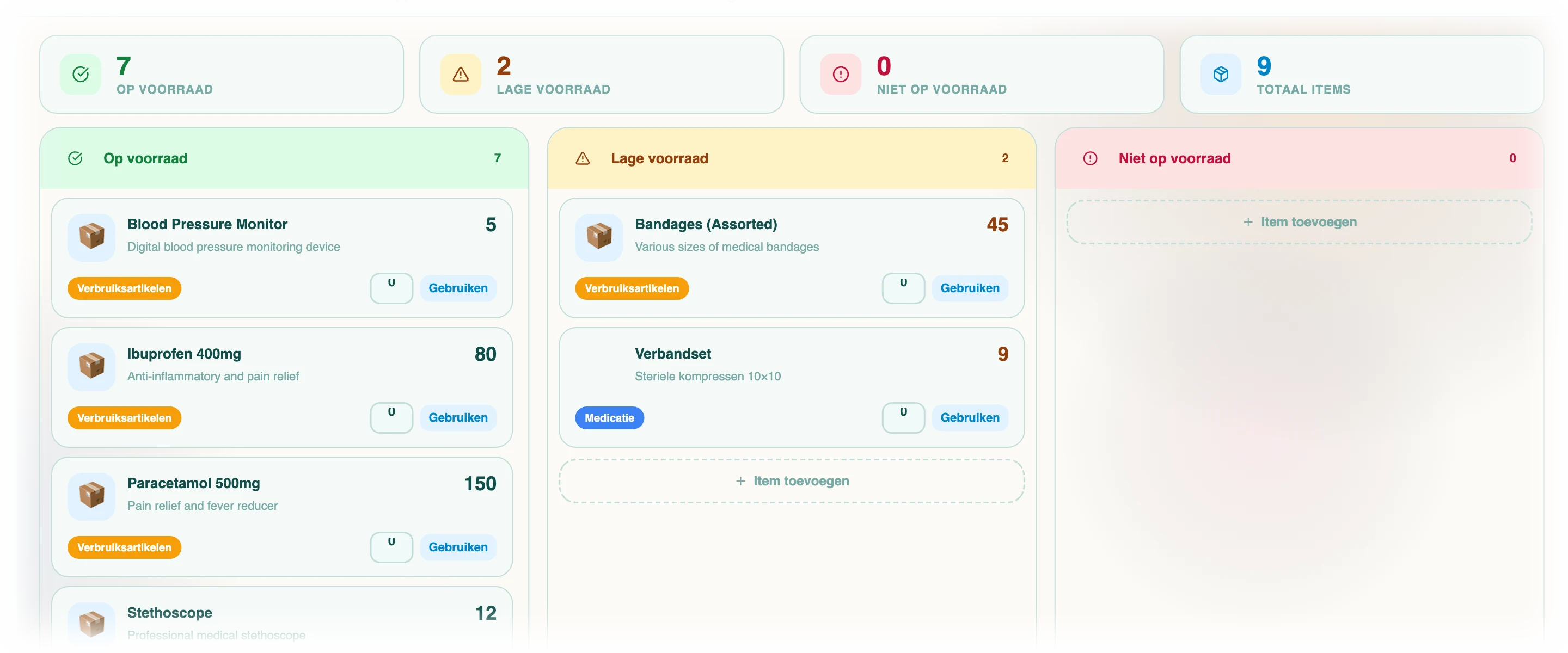Click the Verbruiksartikelen tag on Ibuprofen 400mg
1568x653 pixels.
(x=124, y=418)
